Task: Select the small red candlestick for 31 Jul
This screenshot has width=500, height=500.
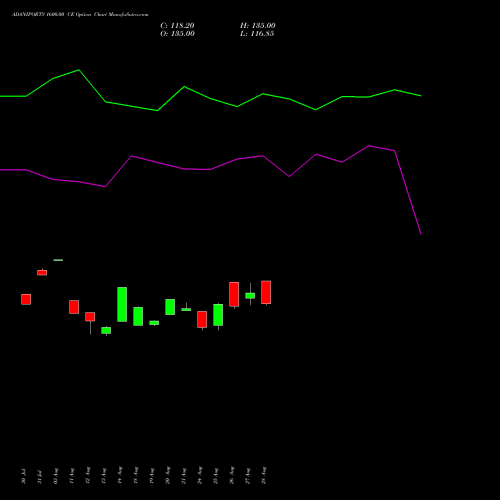Action: 42,272
